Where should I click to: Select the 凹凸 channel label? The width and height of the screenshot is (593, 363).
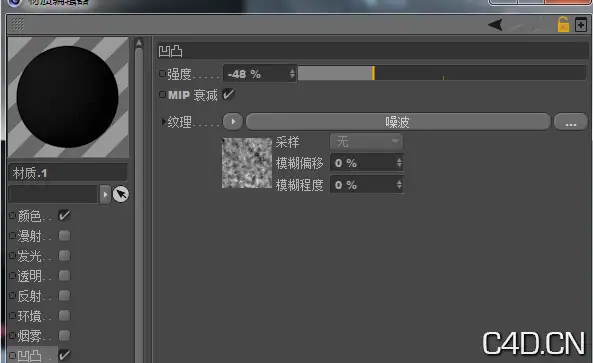29,356
